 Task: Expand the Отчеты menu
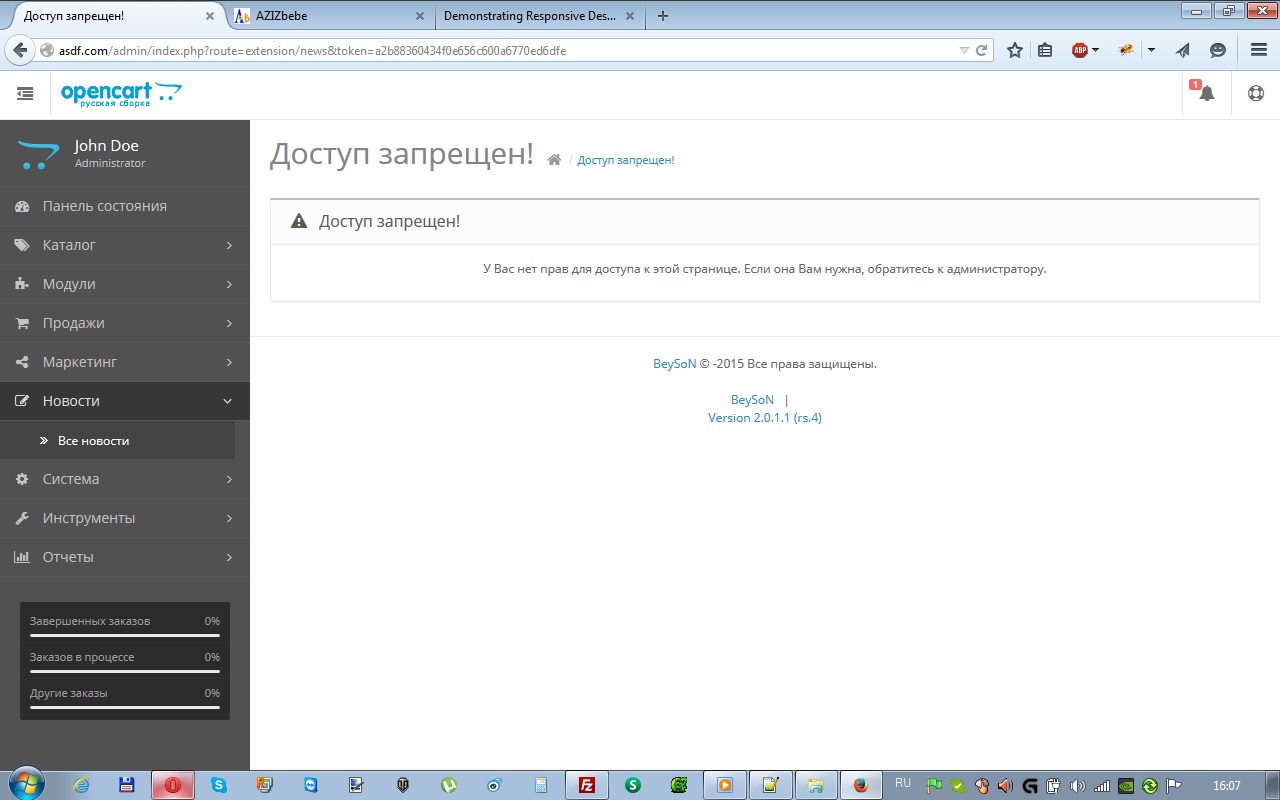point(125,557)
